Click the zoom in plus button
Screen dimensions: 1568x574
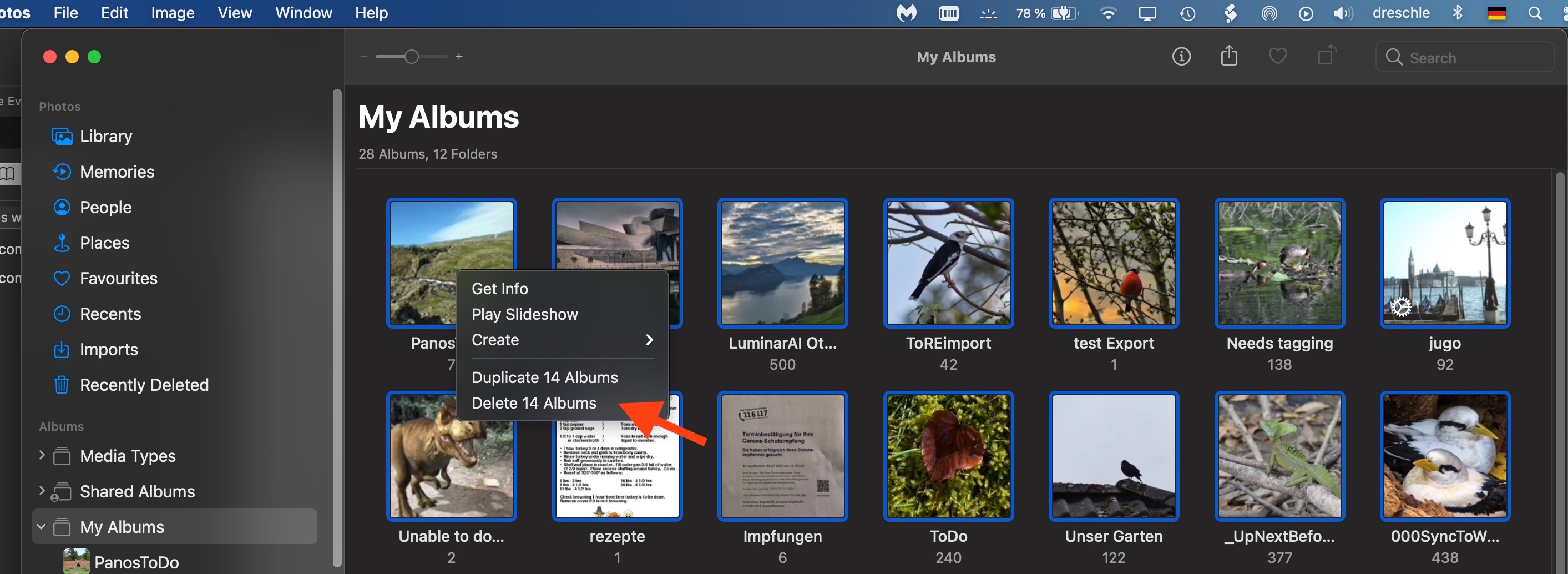pyautogui.click(x=459, y=57)
